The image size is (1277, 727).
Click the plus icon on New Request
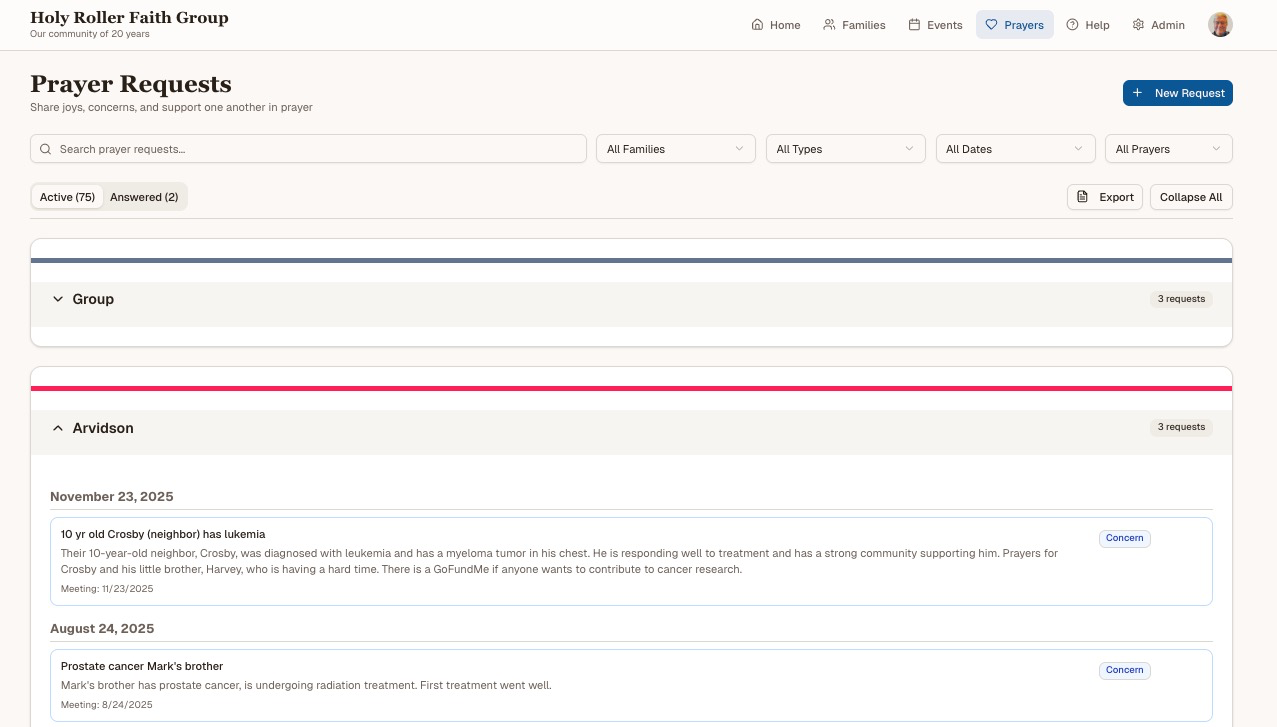[1137, 92]
